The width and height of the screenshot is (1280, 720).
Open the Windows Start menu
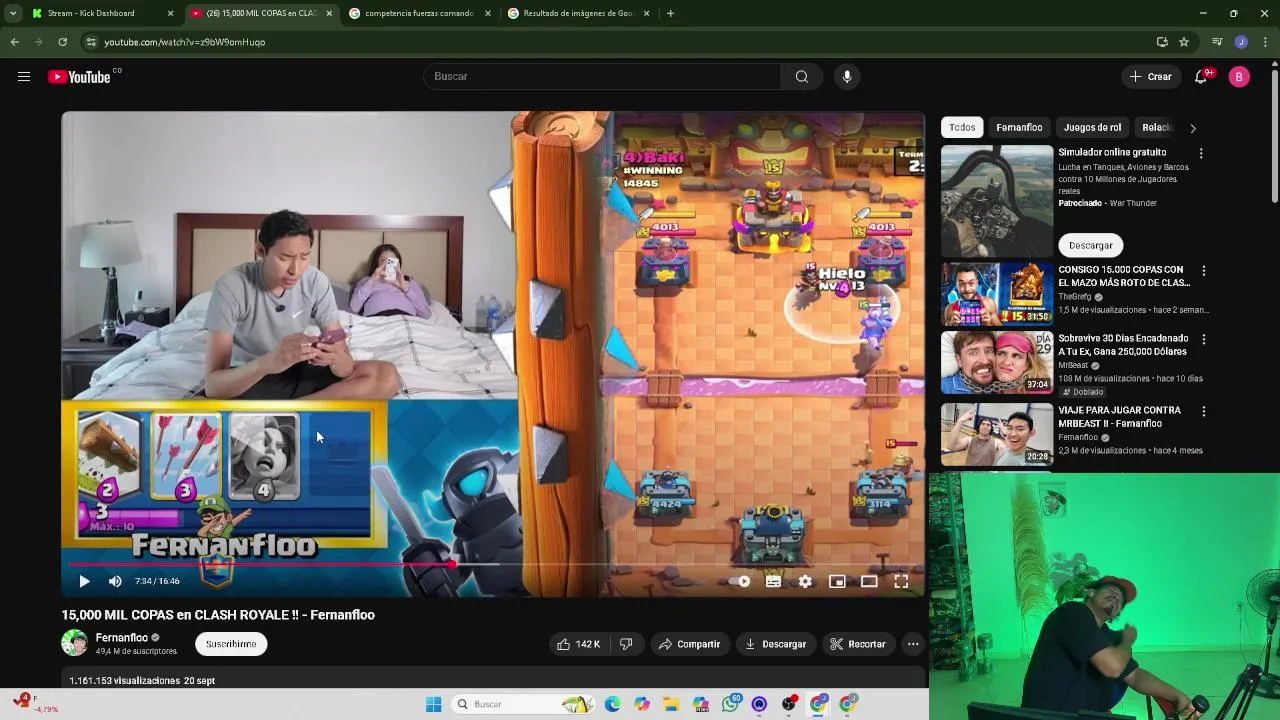tap(433, 704)
